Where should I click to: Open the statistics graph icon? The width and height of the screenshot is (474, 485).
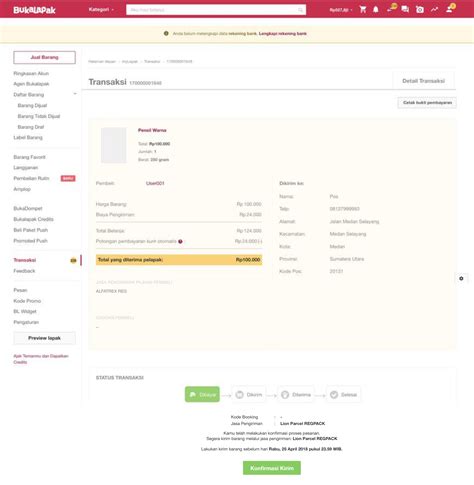434,9
